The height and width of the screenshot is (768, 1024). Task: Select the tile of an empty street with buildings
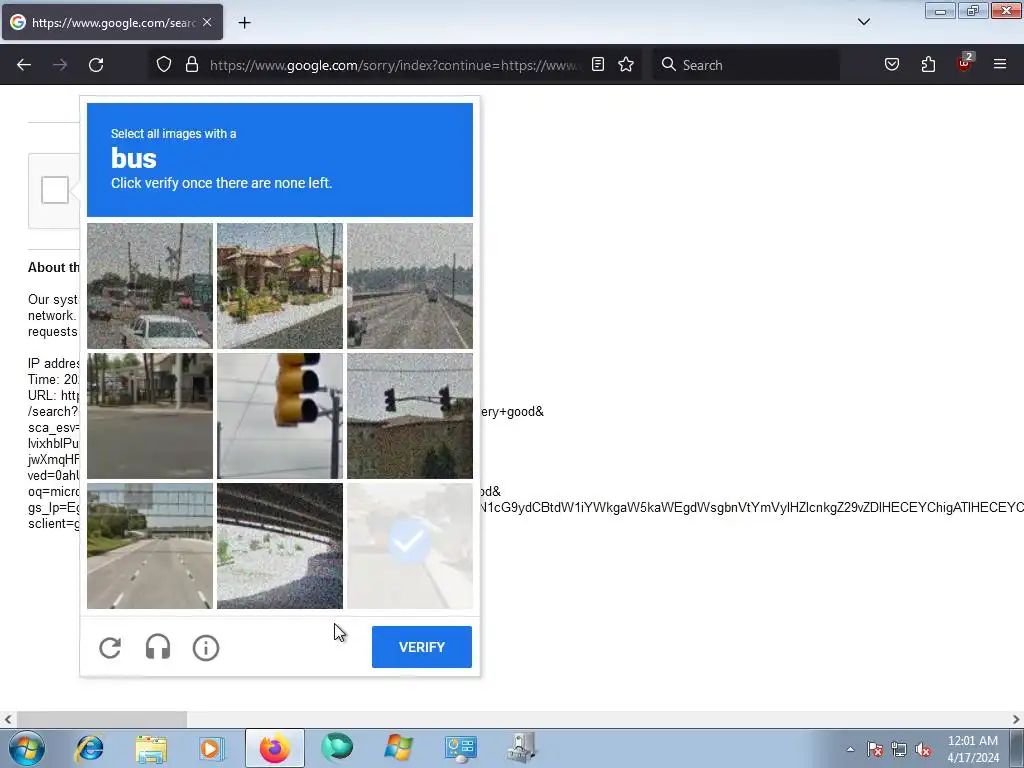click(x=150, y=416)
